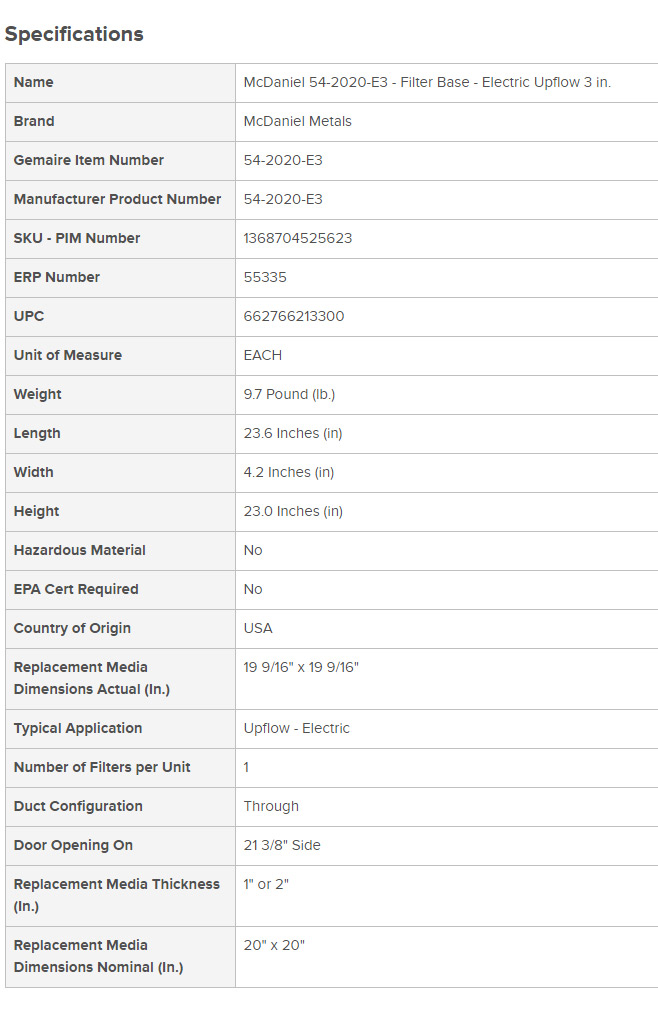This screenshot has height=1024, width=658.
Task: Select the Country of Origin USA value
Action: tap(257, 628)
